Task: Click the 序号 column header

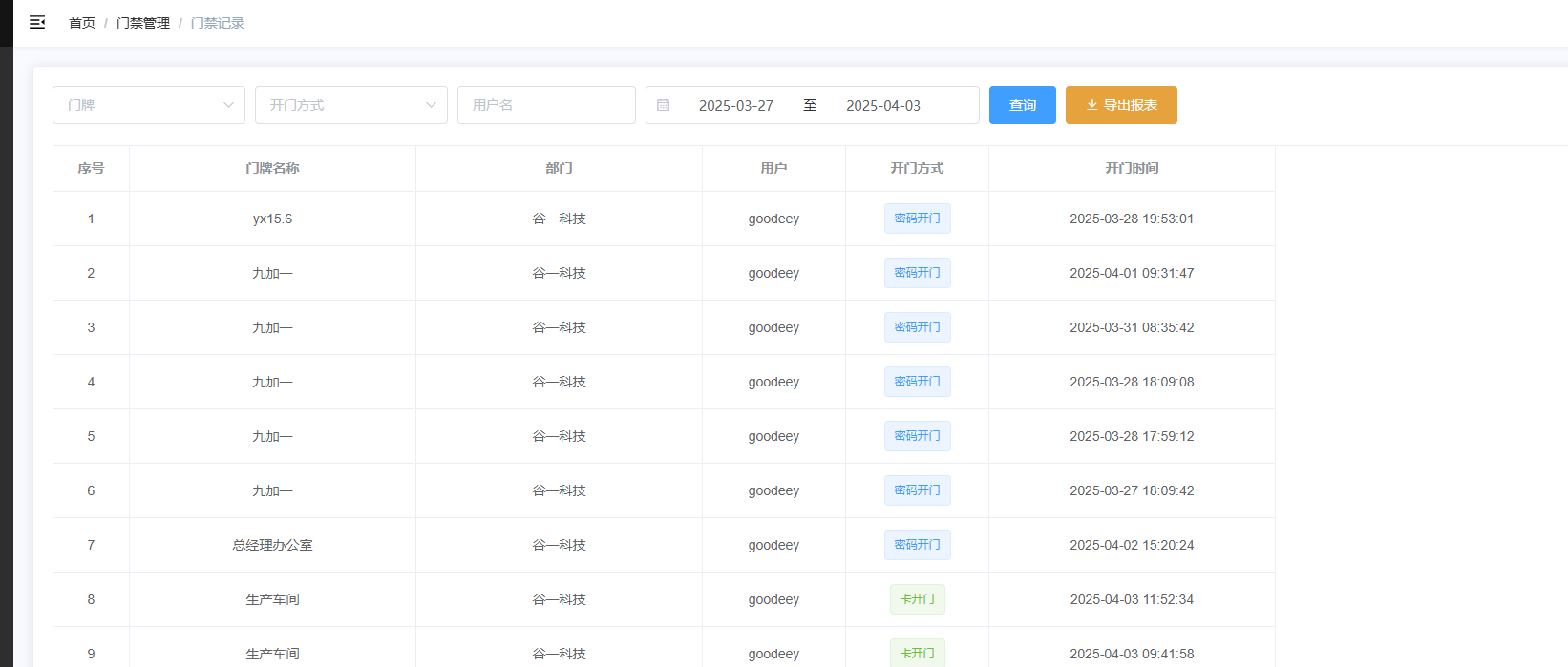Action: pos(91,168)
